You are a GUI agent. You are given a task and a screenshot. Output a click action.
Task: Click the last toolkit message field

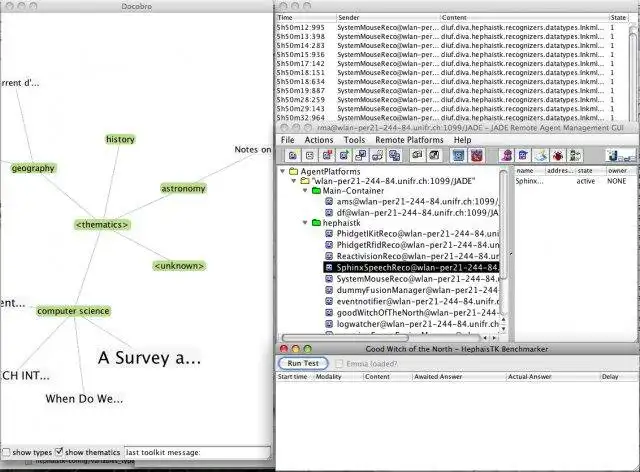pos(197,452)
